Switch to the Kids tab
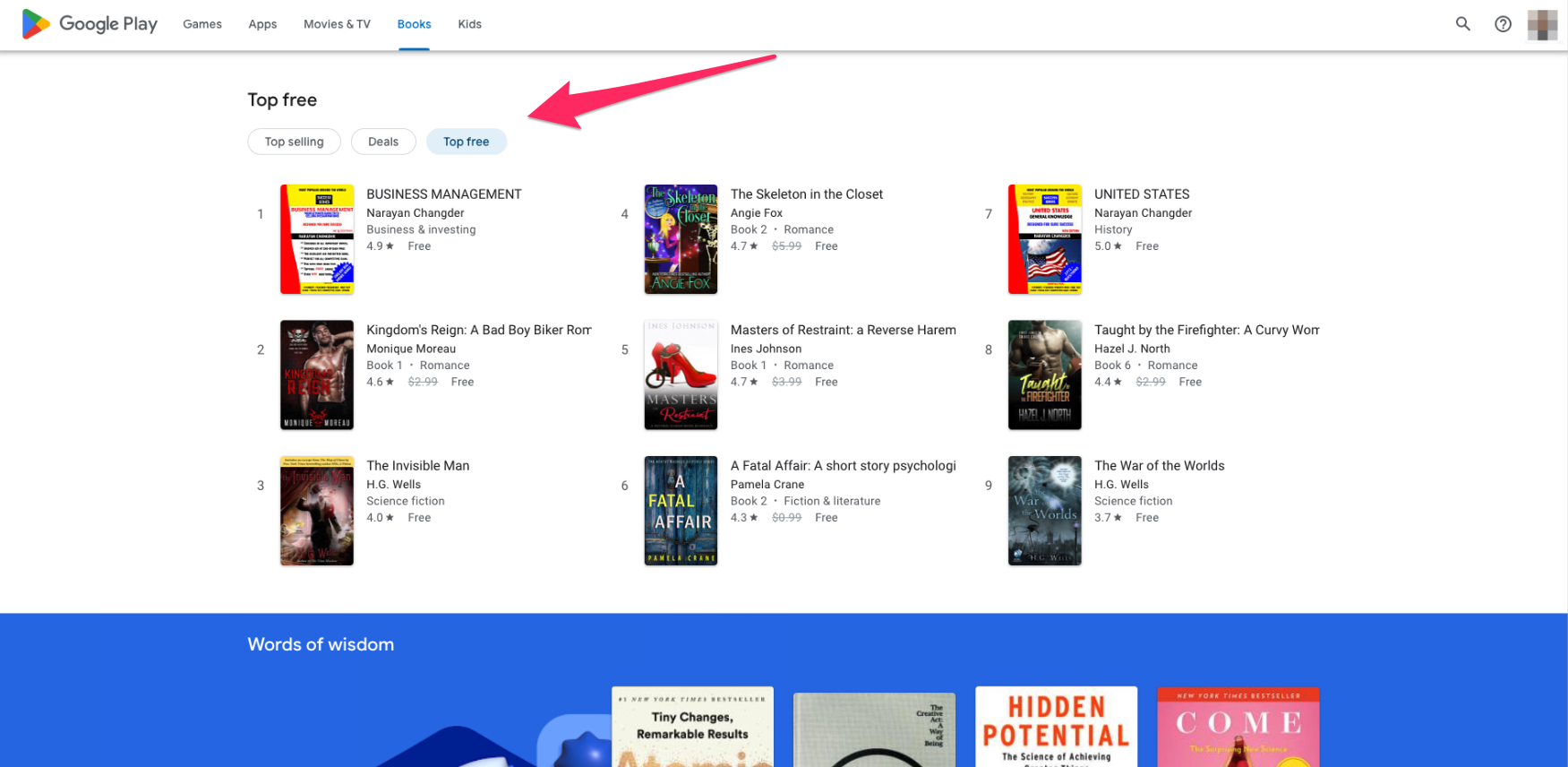 469,24
